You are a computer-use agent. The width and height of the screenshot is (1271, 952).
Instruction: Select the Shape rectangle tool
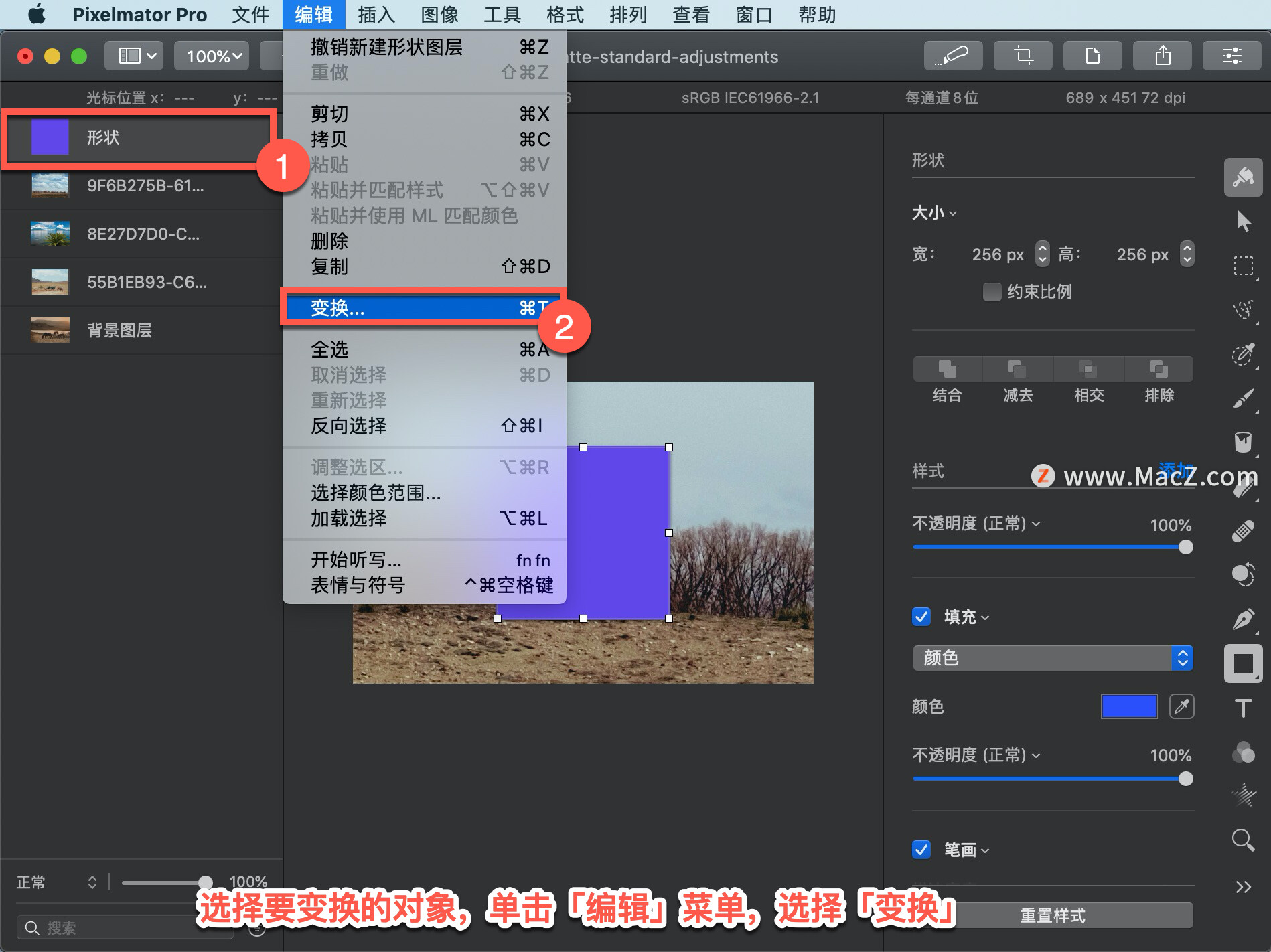(x=1243, y=663)
